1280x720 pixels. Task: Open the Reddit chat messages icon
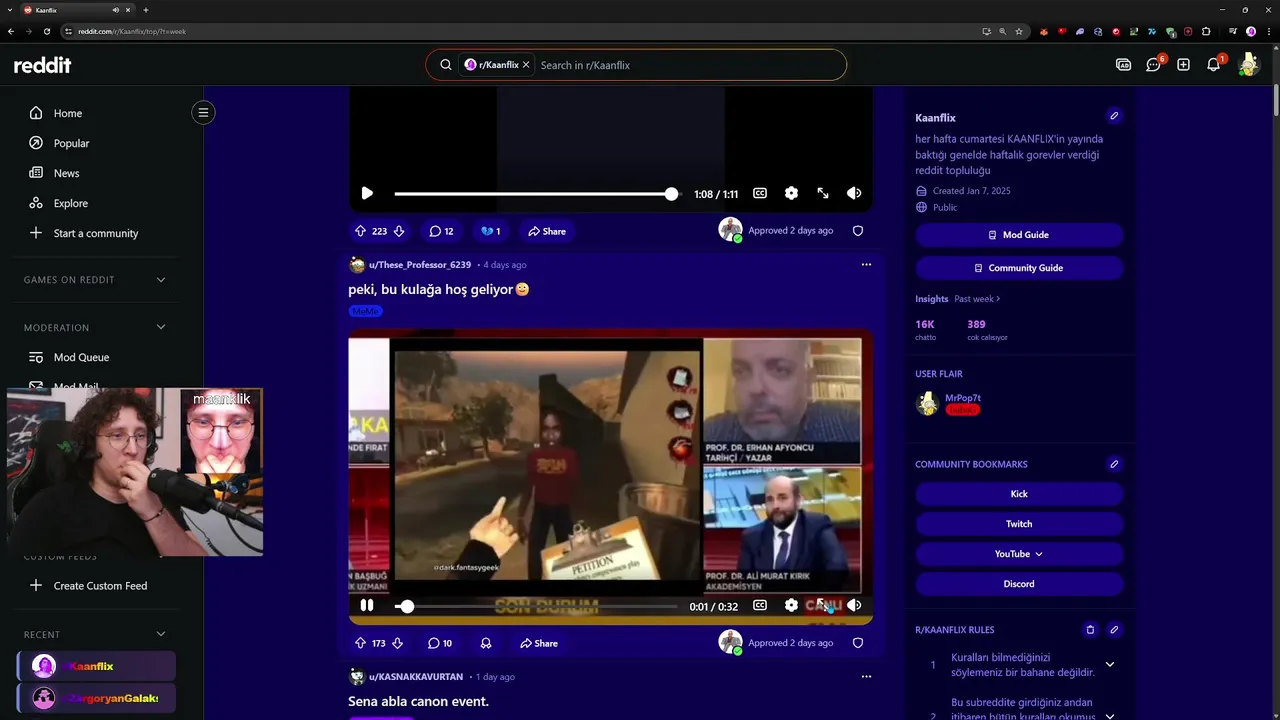[x=1153, y=65]
